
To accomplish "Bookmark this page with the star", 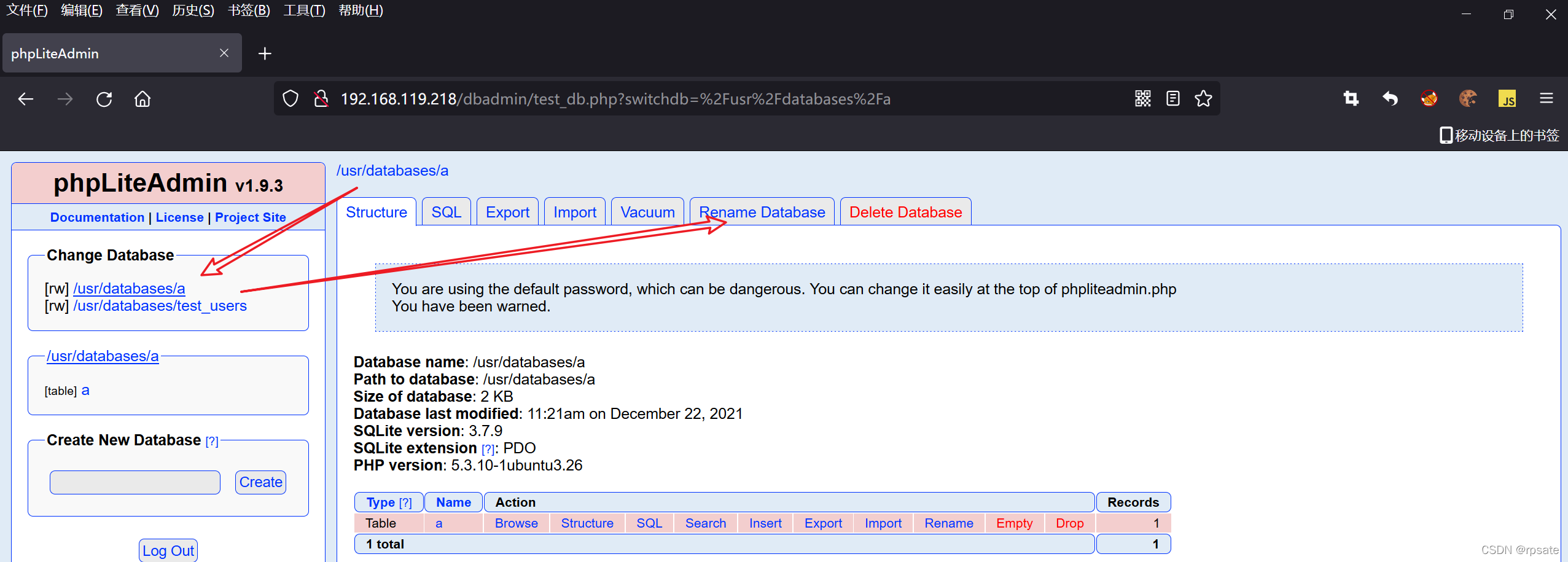I will [1203, 98].
